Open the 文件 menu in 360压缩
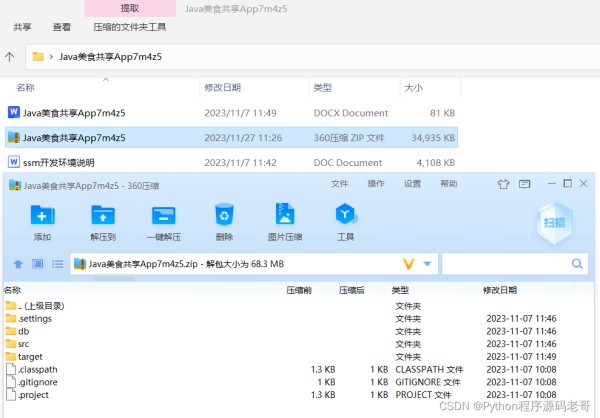Viewport: 600px width, 418px height. (x=339, y=184)
